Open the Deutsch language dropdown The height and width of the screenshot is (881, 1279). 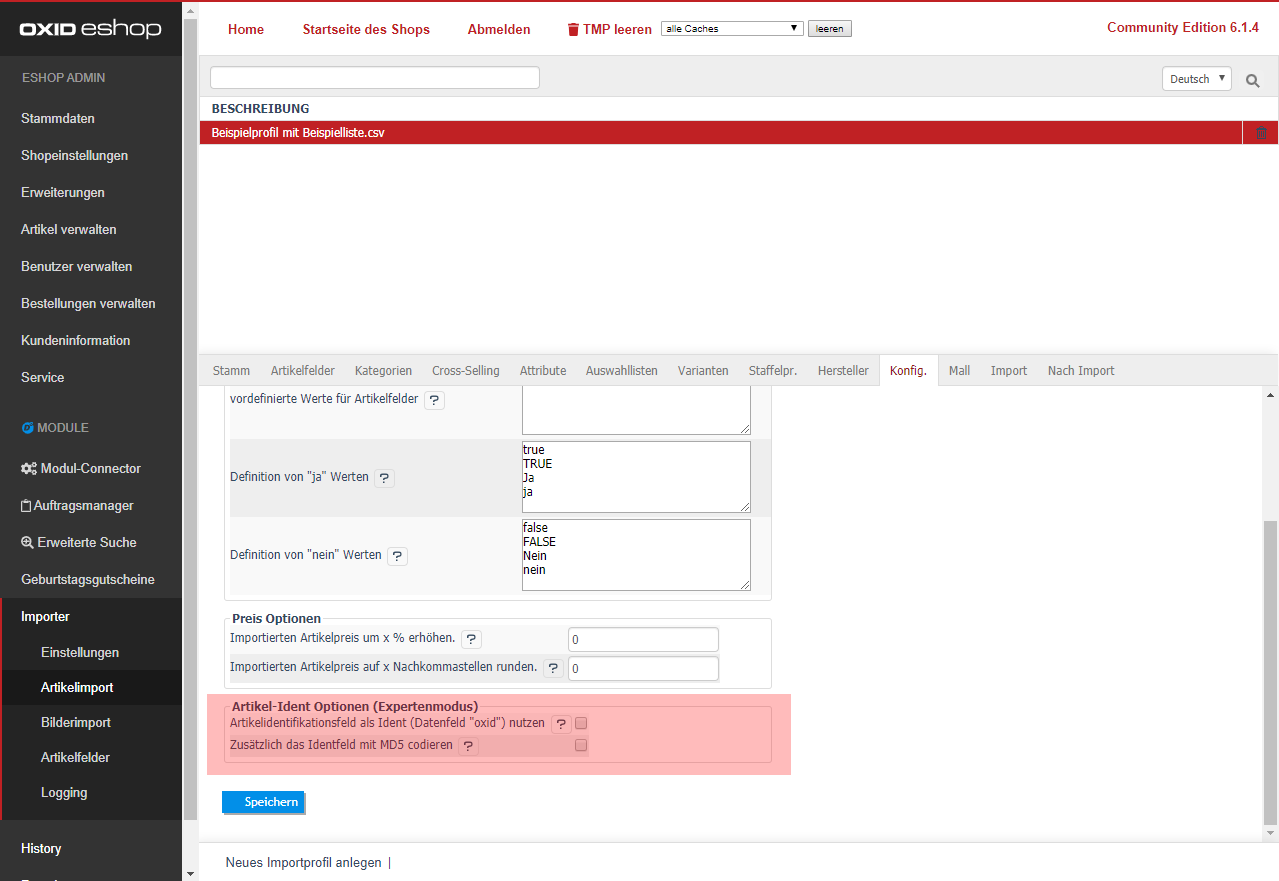coord(1196,79)
